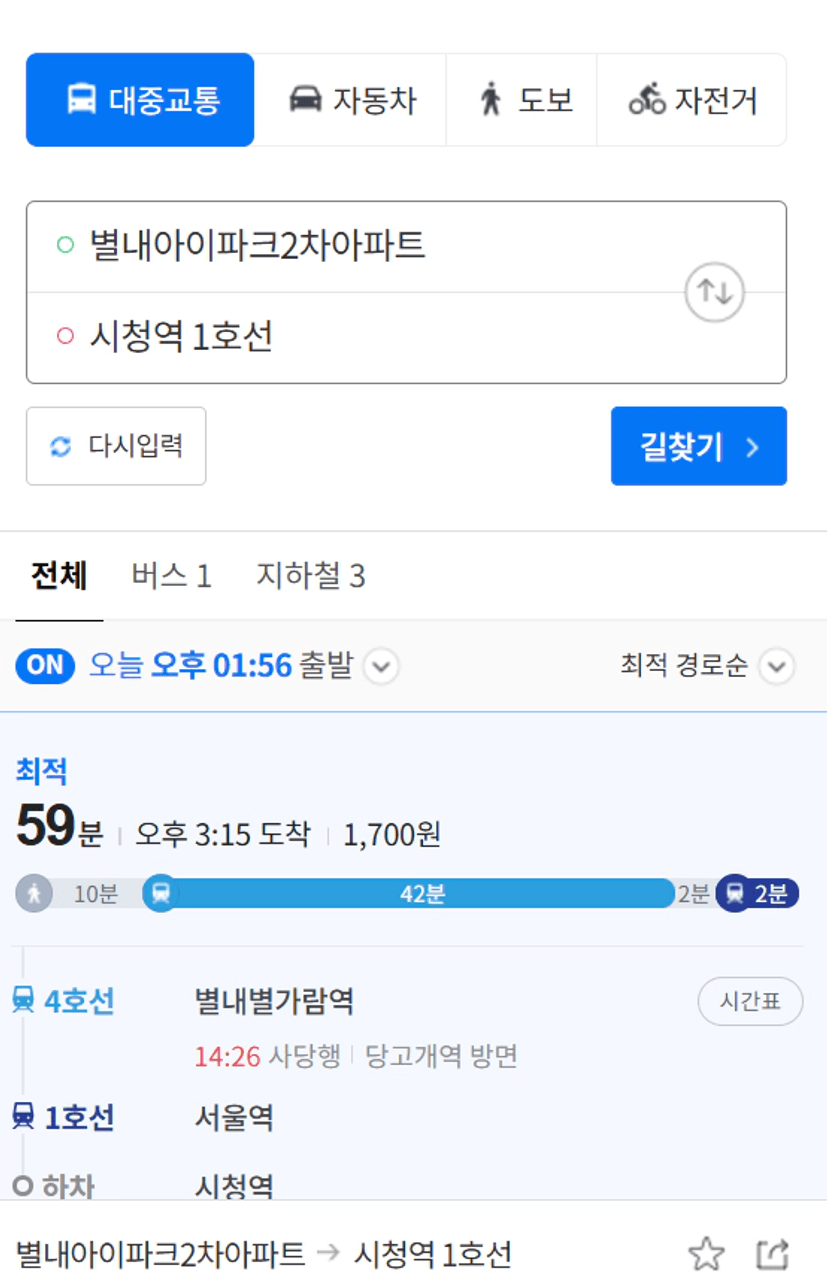Open the share route icon
The height and width of the screenshot is (1287, 827).
click(773, 1253)
